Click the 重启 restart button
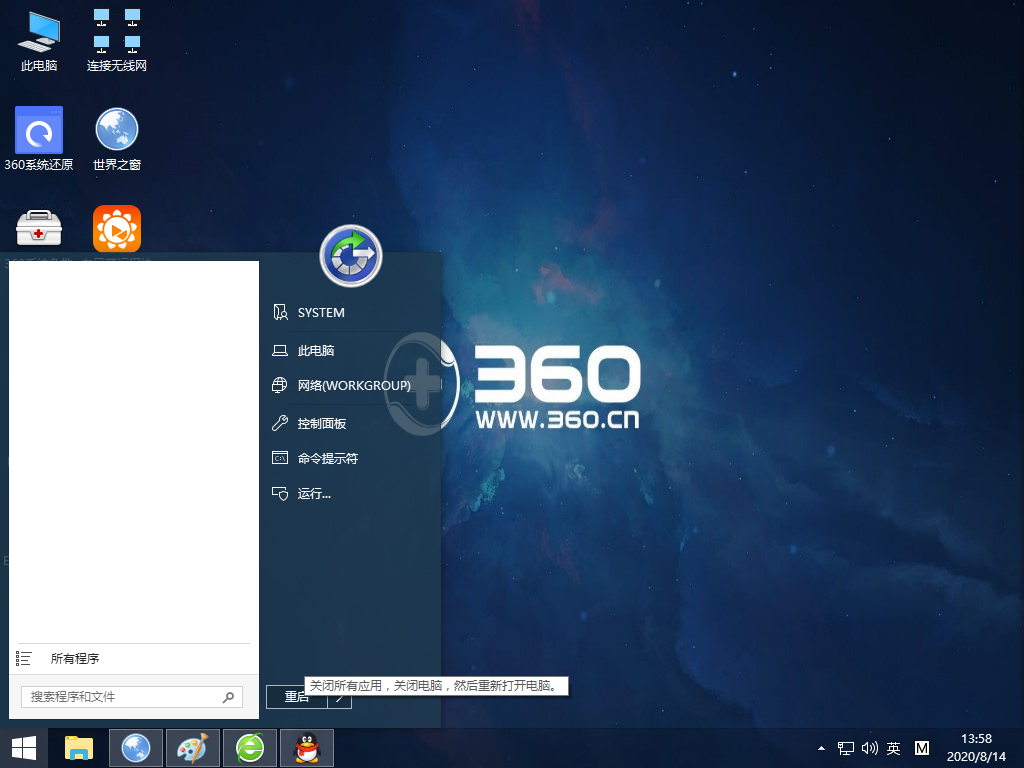 (x=296, y=697)
